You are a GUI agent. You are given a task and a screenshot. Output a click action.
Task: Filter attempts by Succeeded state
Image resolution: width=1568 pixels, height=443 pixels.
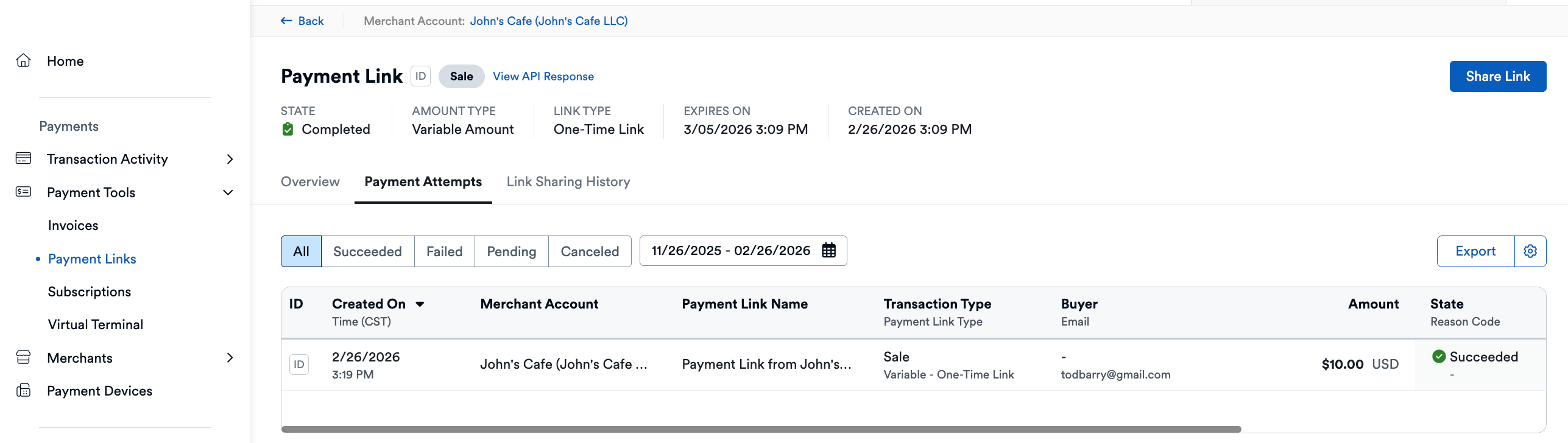pos(367,251)
